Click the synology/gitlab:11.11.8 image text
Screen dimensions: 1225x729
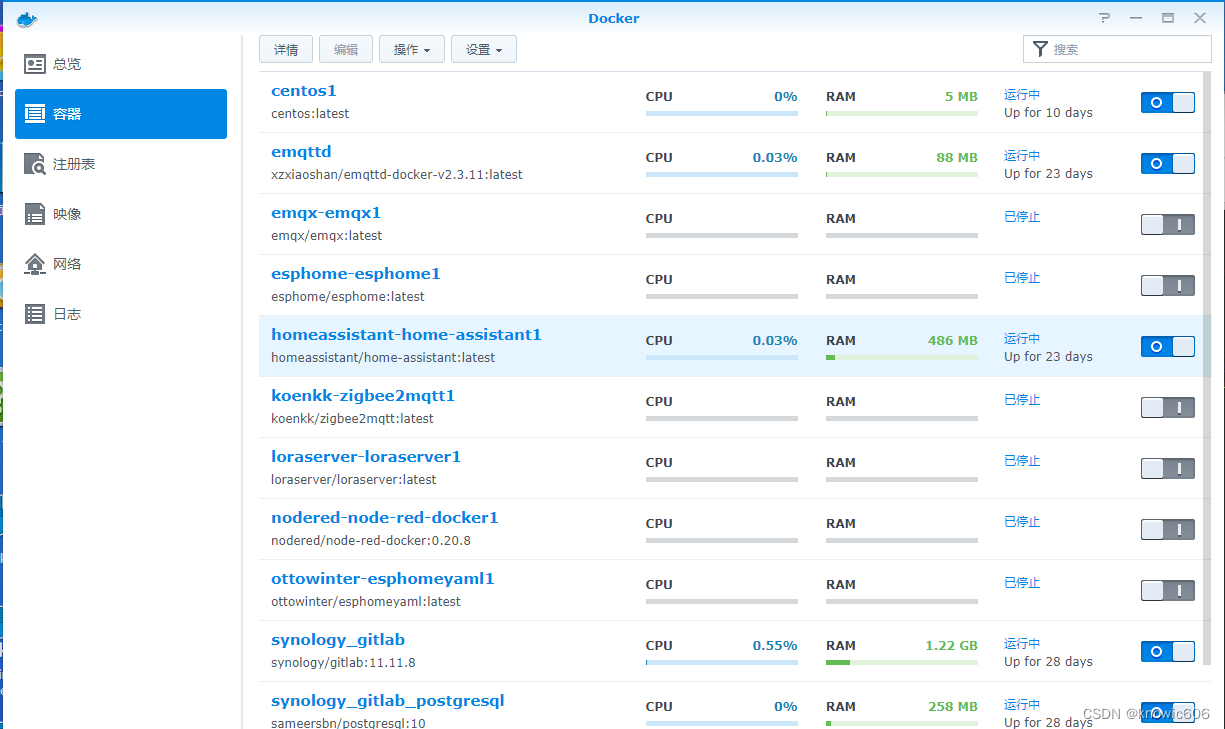343,663
